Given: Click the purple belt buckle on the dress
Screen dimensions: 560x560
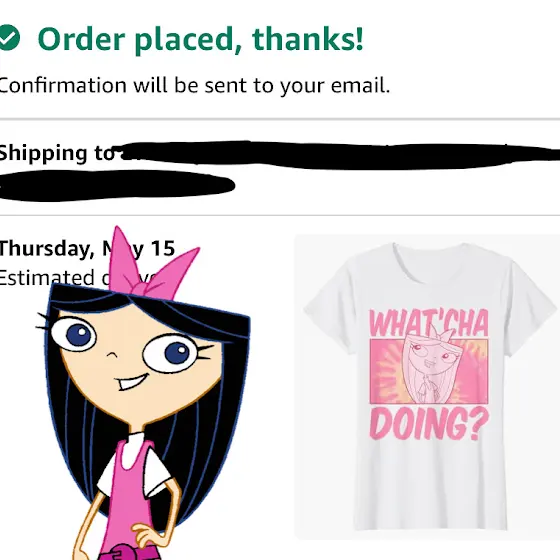Looking at the screenshot, I should (123, 552).
